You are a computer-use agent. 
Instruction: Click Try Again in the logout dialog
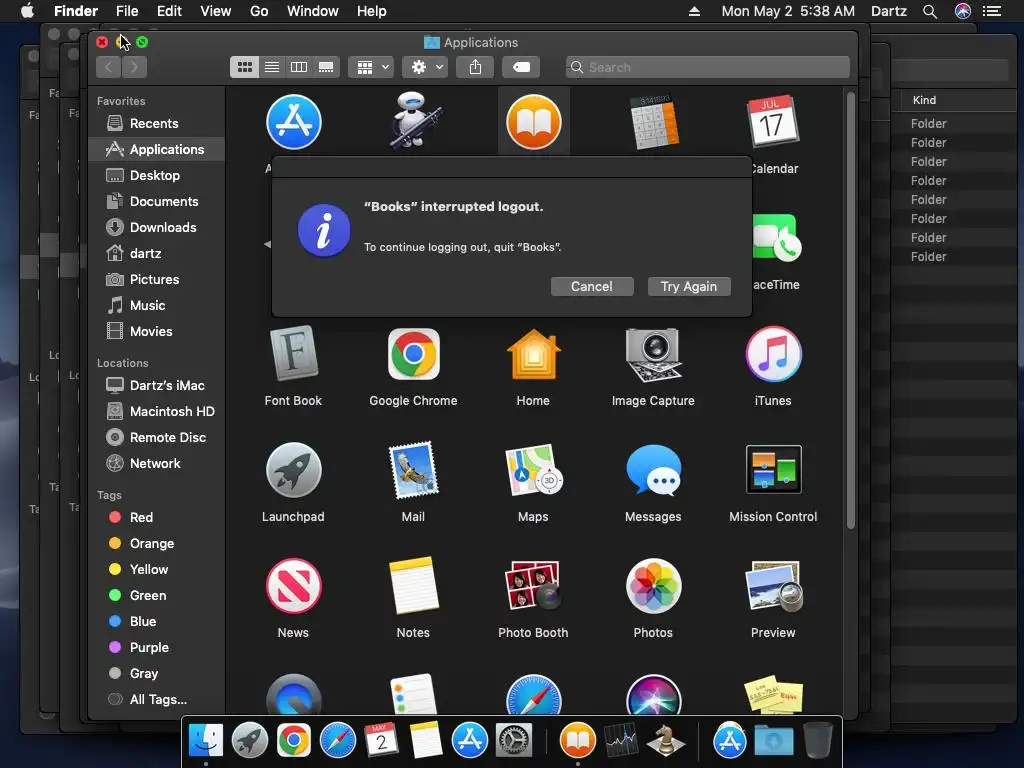click(689, 286)
